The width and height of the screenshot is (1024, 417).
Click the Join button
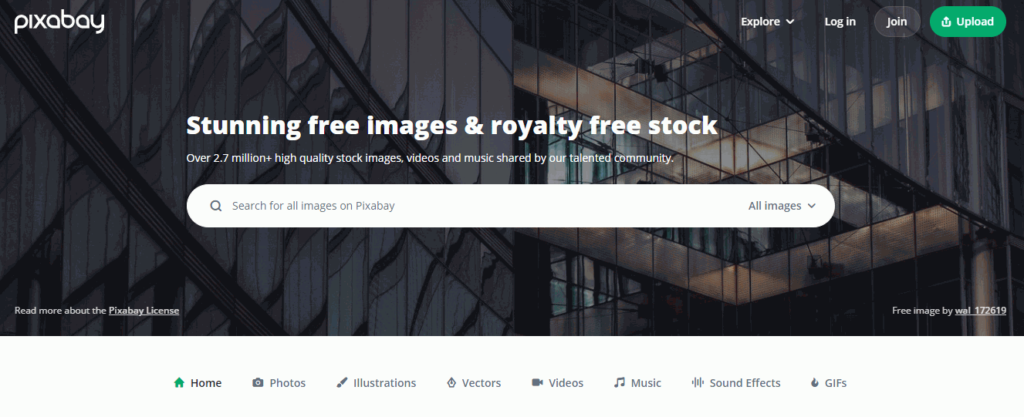(897, 22)
